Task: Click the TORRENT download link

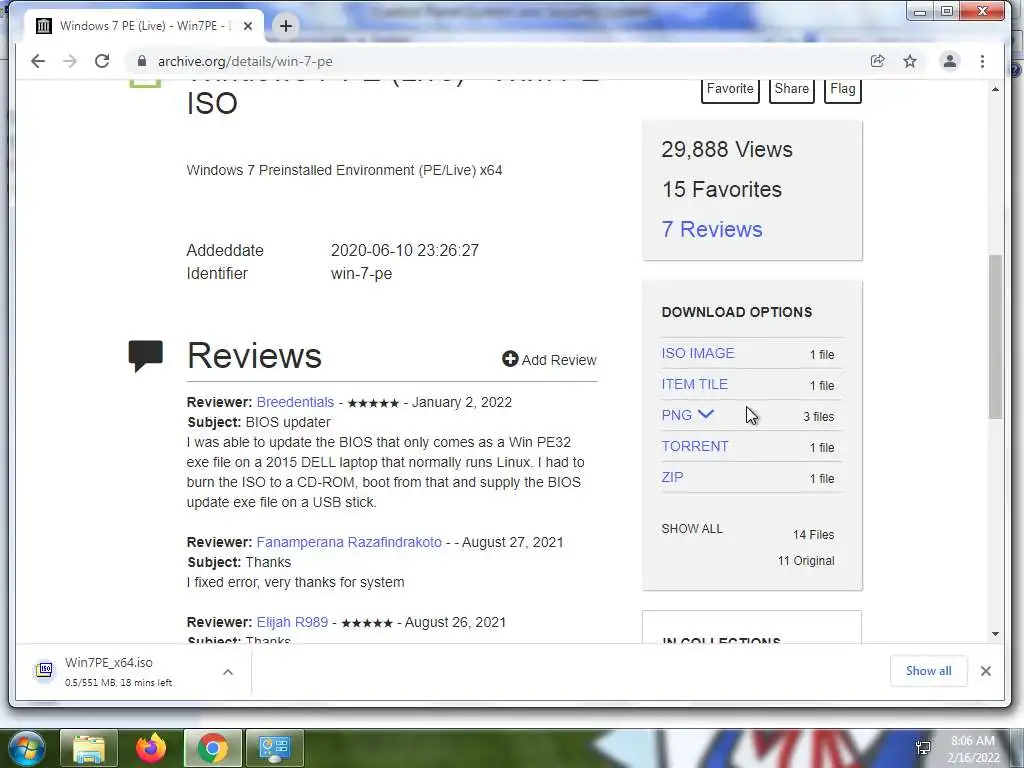Action: click(695, 447)
